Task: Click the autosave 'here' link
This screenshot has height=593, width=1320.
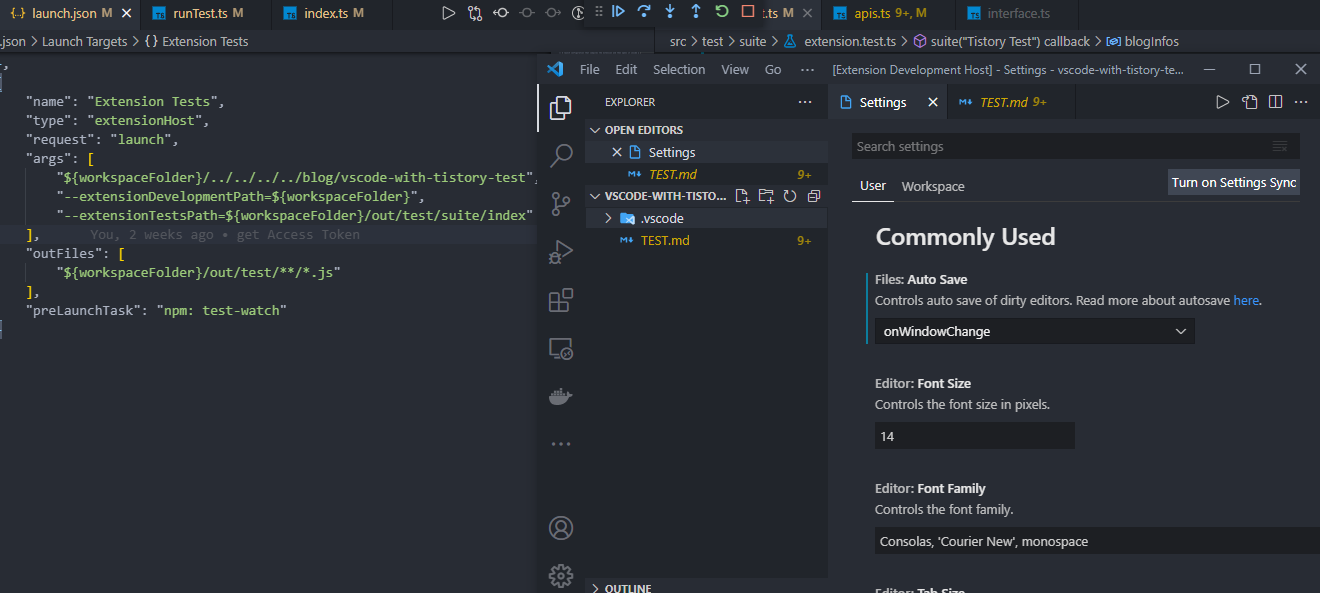Action: click(x=1246, y=300)
